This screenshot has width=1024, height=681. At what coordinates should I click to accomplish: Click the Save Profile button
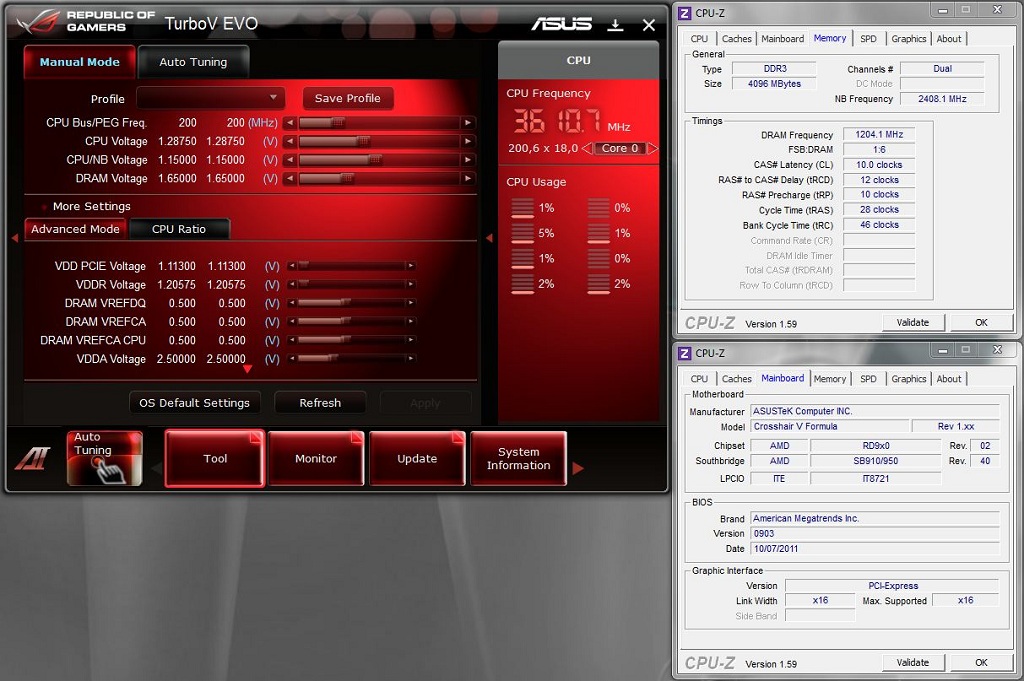[x=347, y=98]
